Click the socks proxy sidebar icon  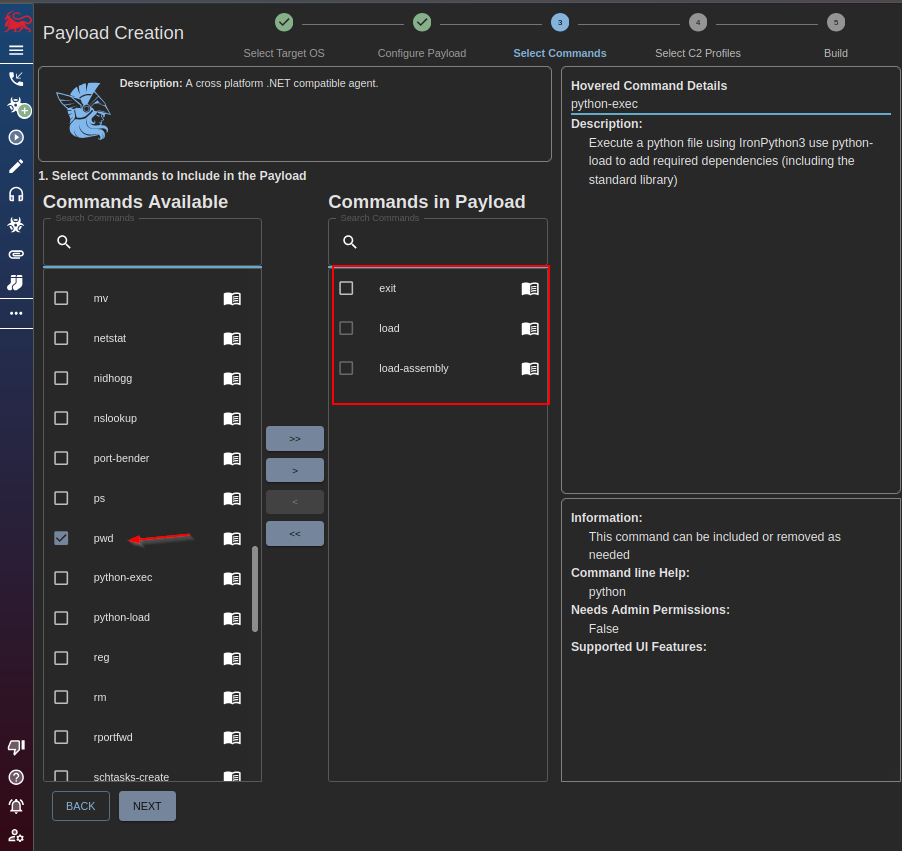tap(16, 283)
